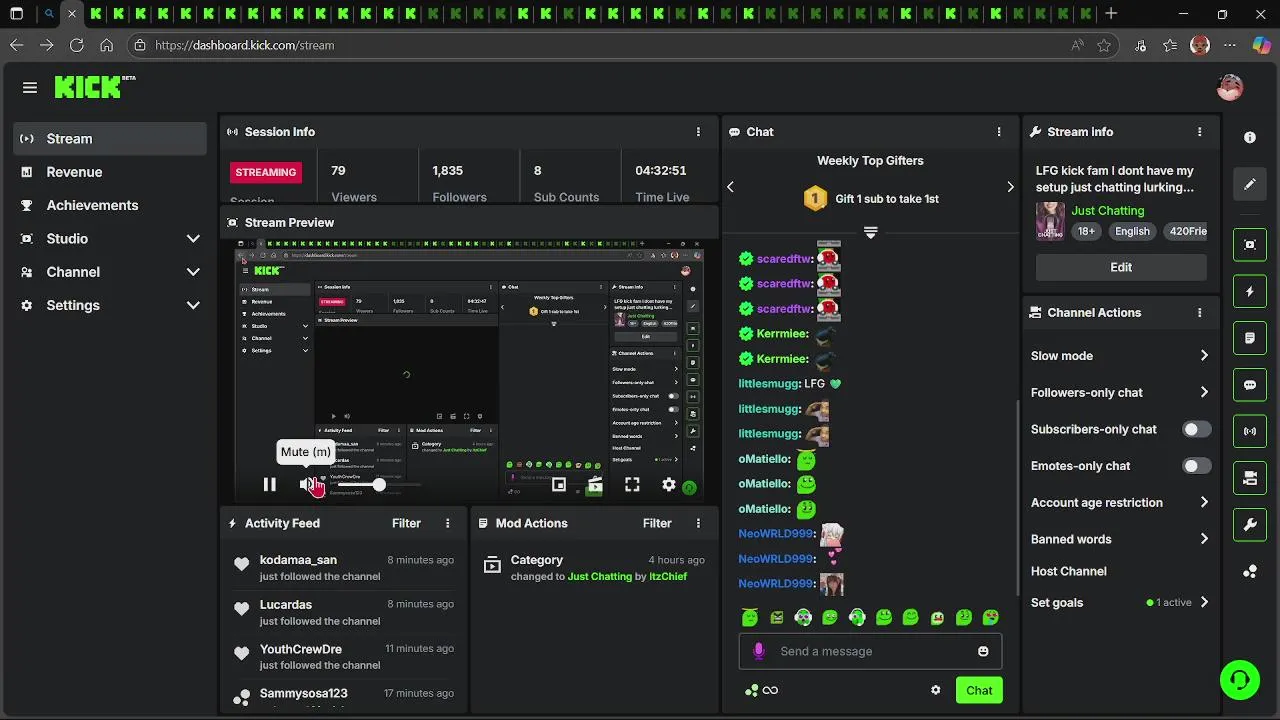Click the broadcast signal icon in right sidebar

point(1250,432)
